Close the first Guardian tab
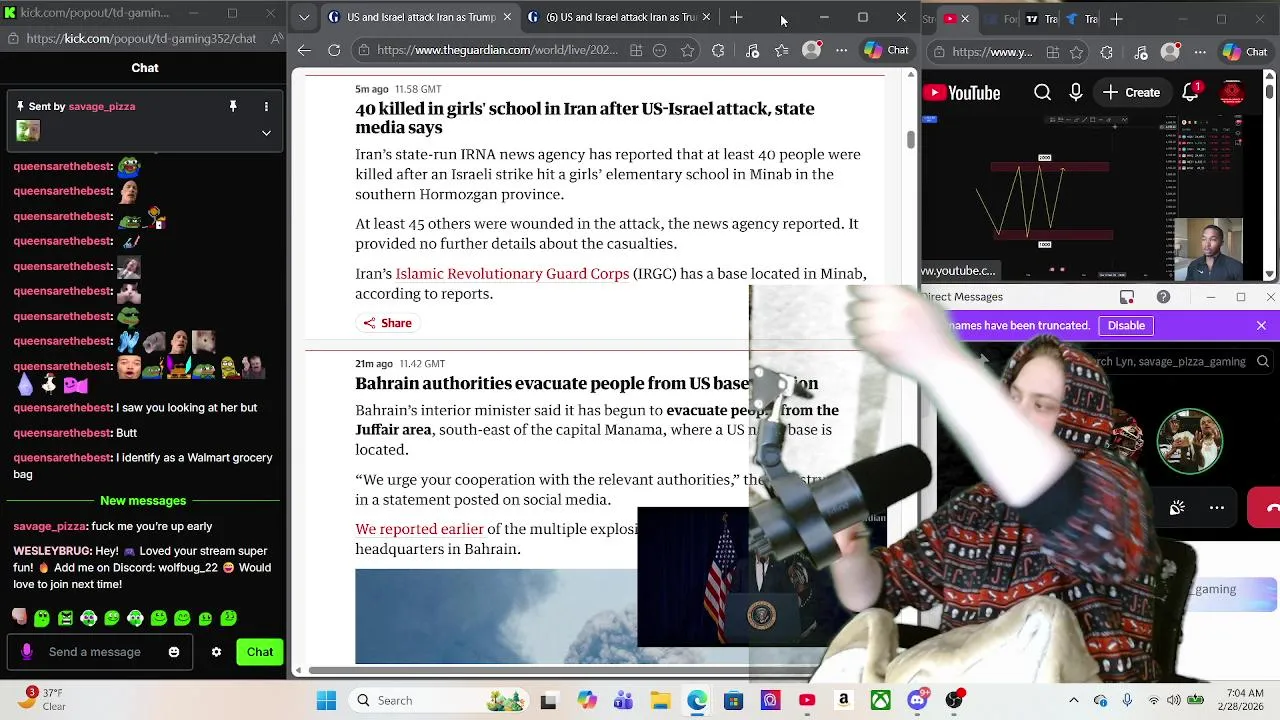Screen dimensions: 1280x720 click(x=507, y=17)
